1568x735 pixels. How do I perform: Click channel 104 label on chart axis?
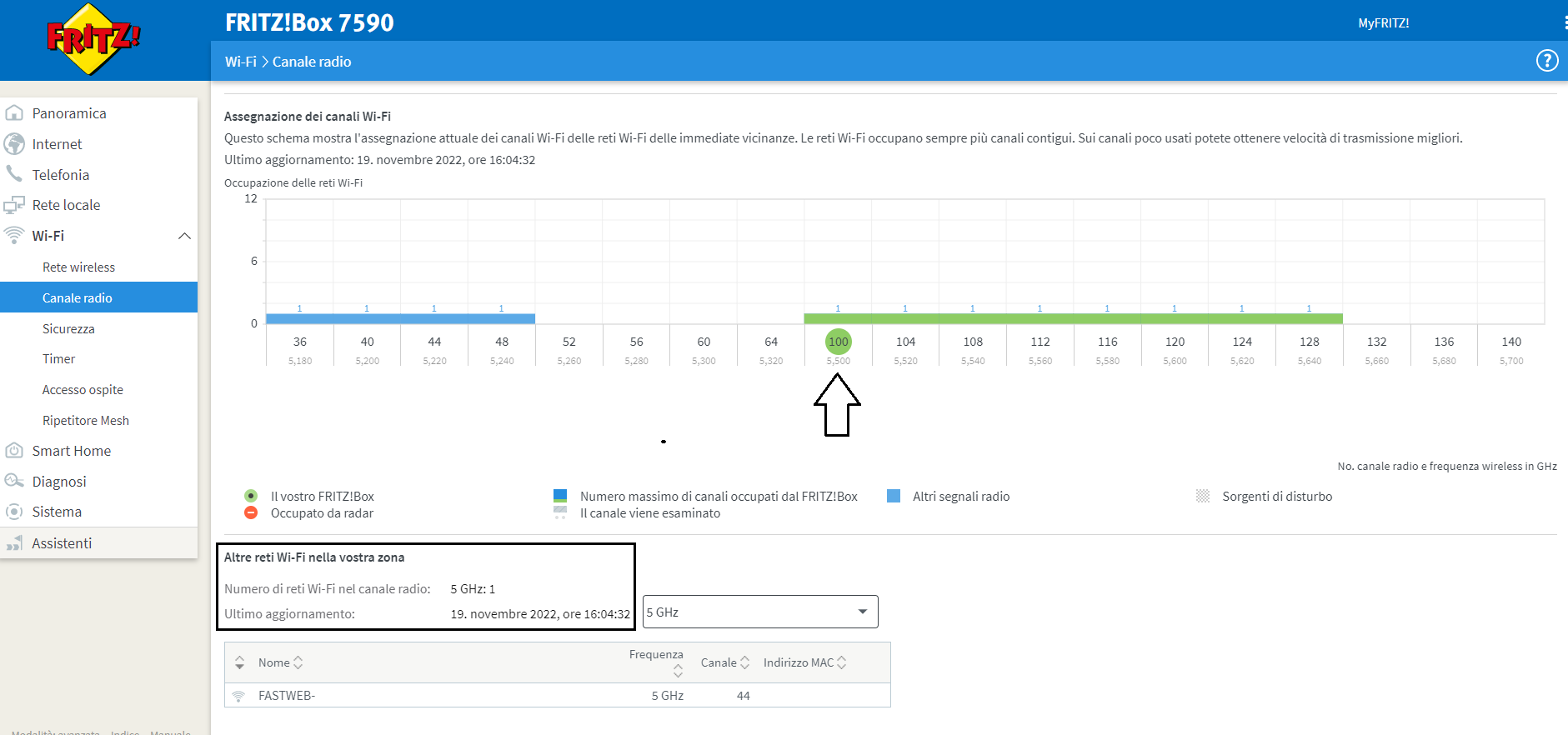pyautogui.click(x=905, y=342)
